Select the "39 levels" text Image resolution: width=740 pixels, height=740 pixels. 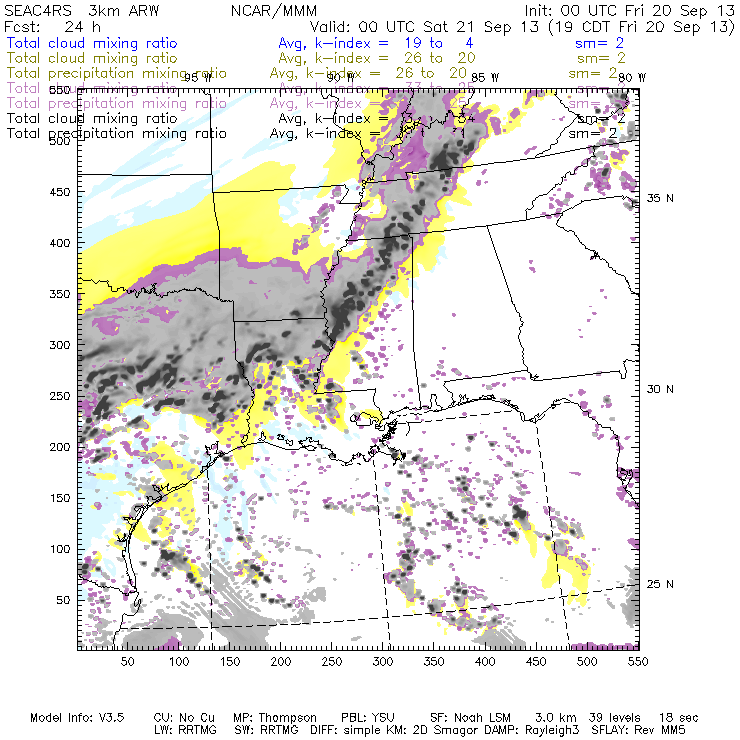(614, 718)
